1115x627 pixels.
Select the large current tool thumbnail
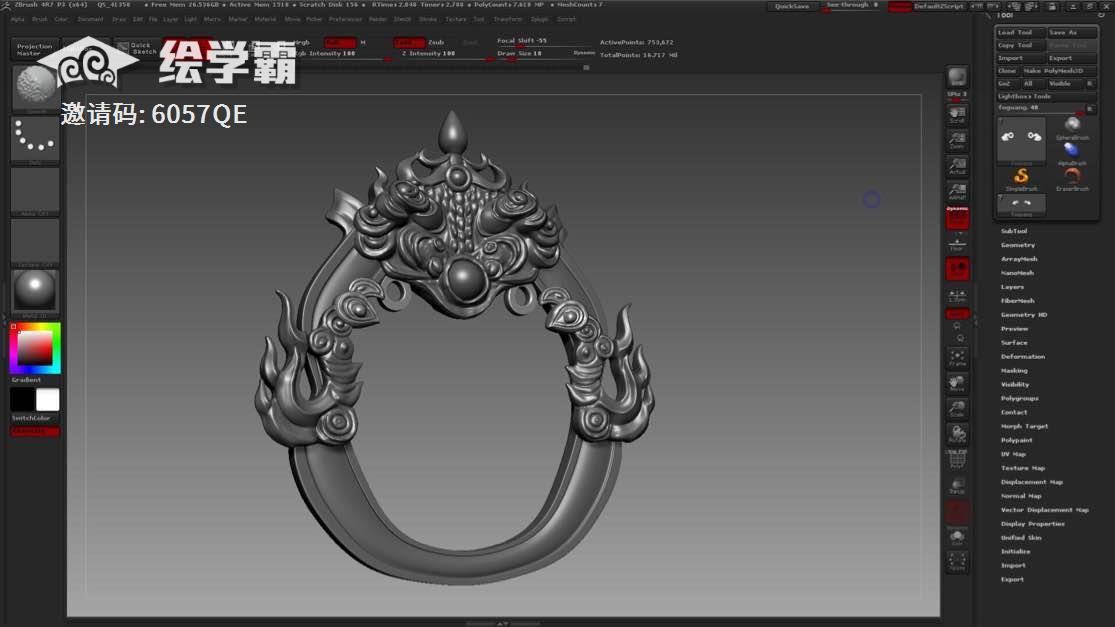pos(1021,140)
